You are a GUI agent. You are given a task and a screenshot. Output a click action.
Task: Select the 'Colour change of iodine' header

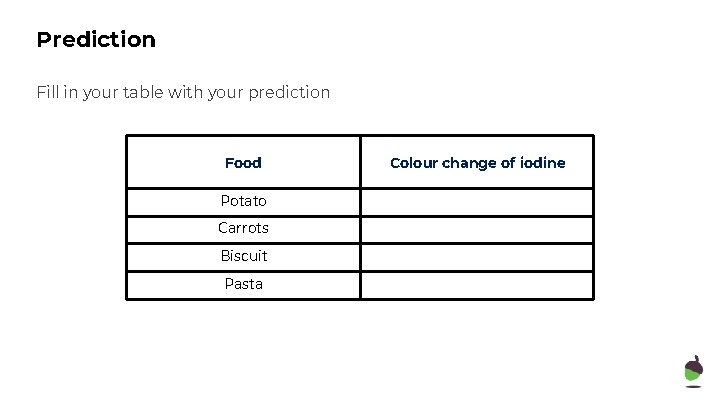[477, 163]
